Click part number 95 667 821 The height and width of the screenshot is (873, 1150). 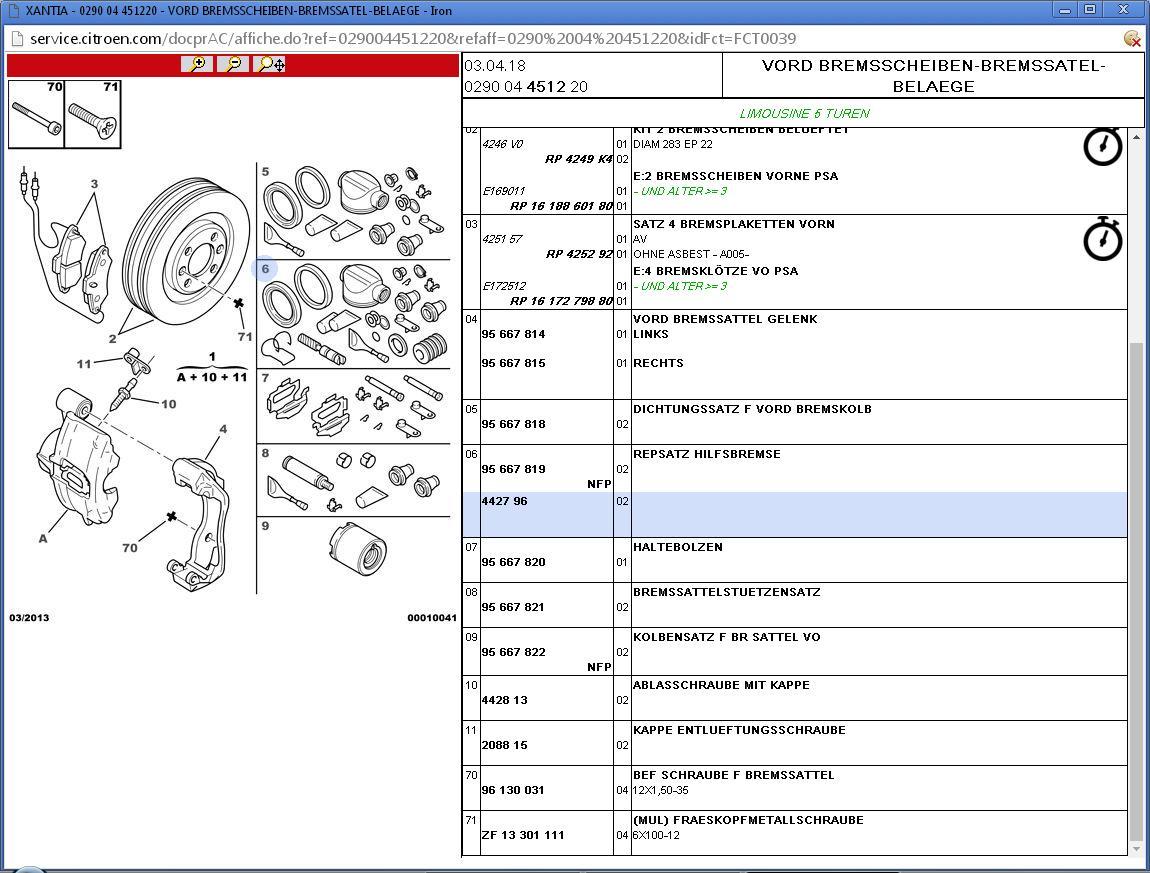[x=513, y=607]
